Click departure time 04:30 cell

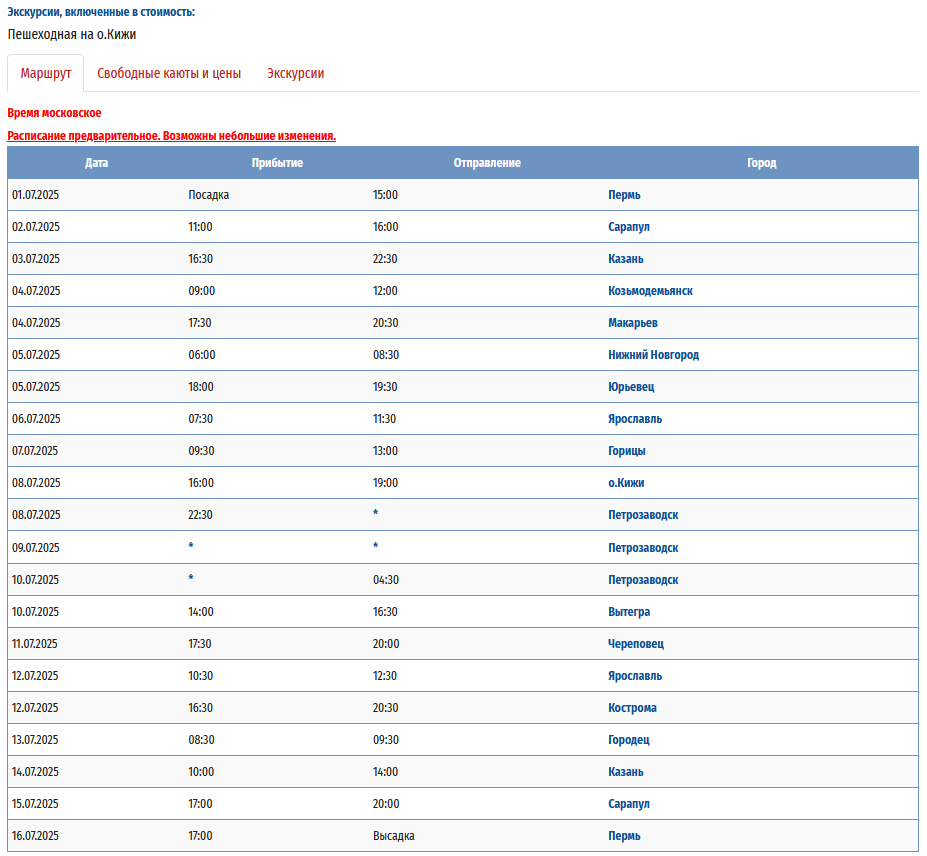click(x=386, y=580)
